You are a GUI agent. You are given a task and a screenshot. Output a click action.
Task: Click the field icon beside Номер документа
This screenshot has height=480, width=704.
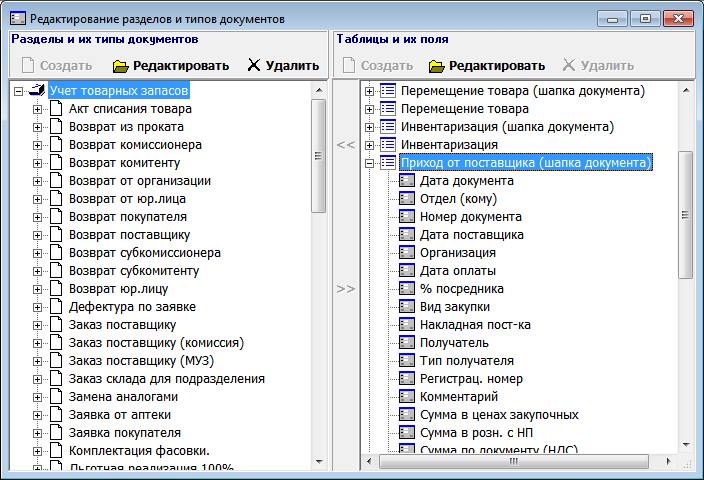click(x=407, y=216)
